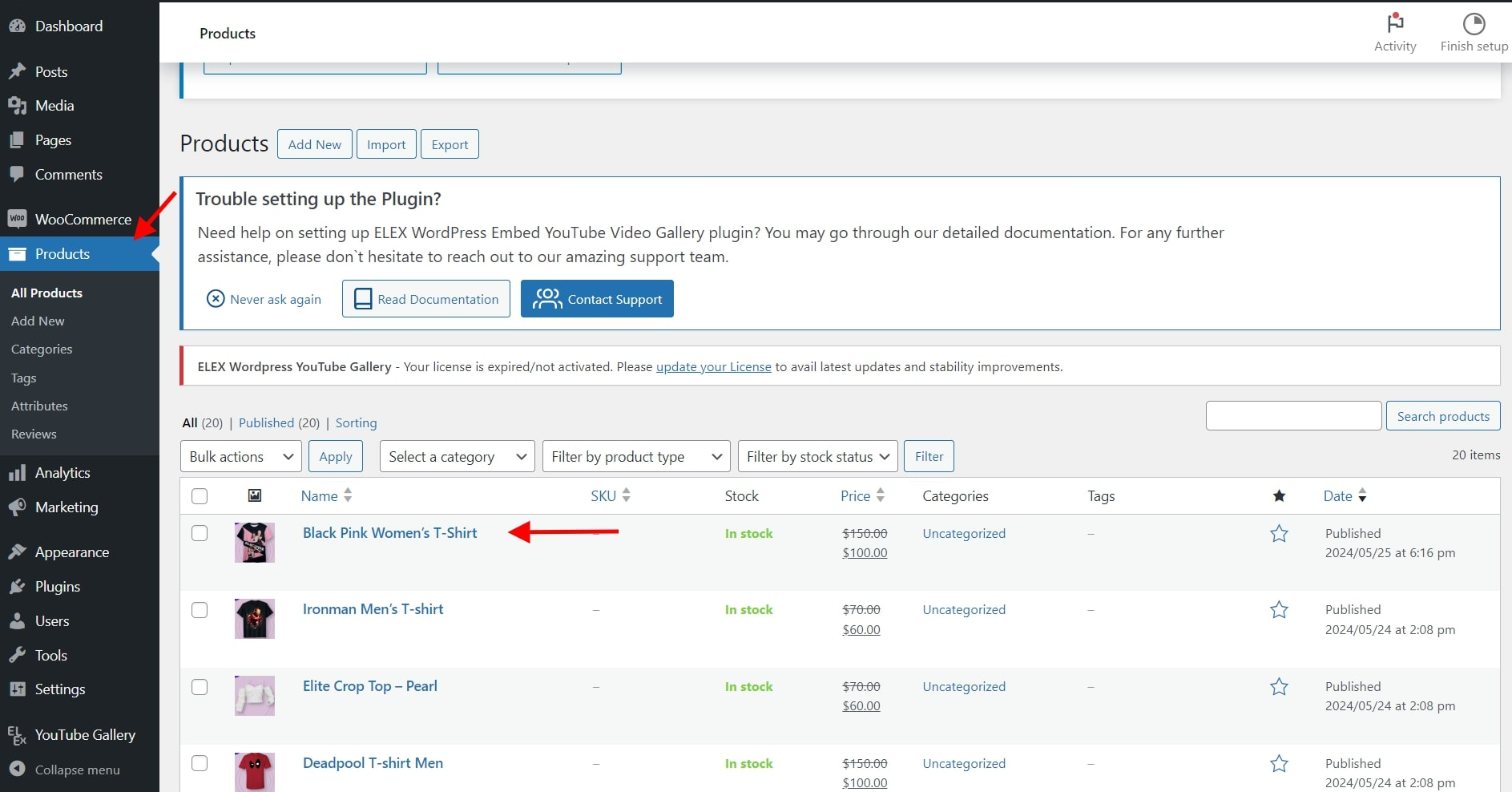1512x792 pixels.
Task: Expand the Select a category dropdown
Action: 457,457
